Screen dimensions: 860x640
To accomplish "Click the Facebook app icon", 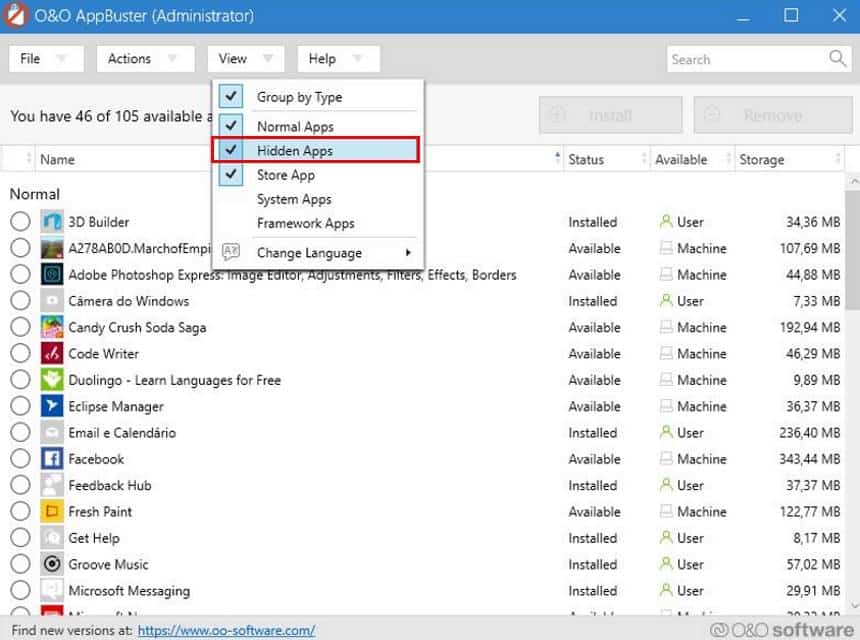I will [52, 458].
